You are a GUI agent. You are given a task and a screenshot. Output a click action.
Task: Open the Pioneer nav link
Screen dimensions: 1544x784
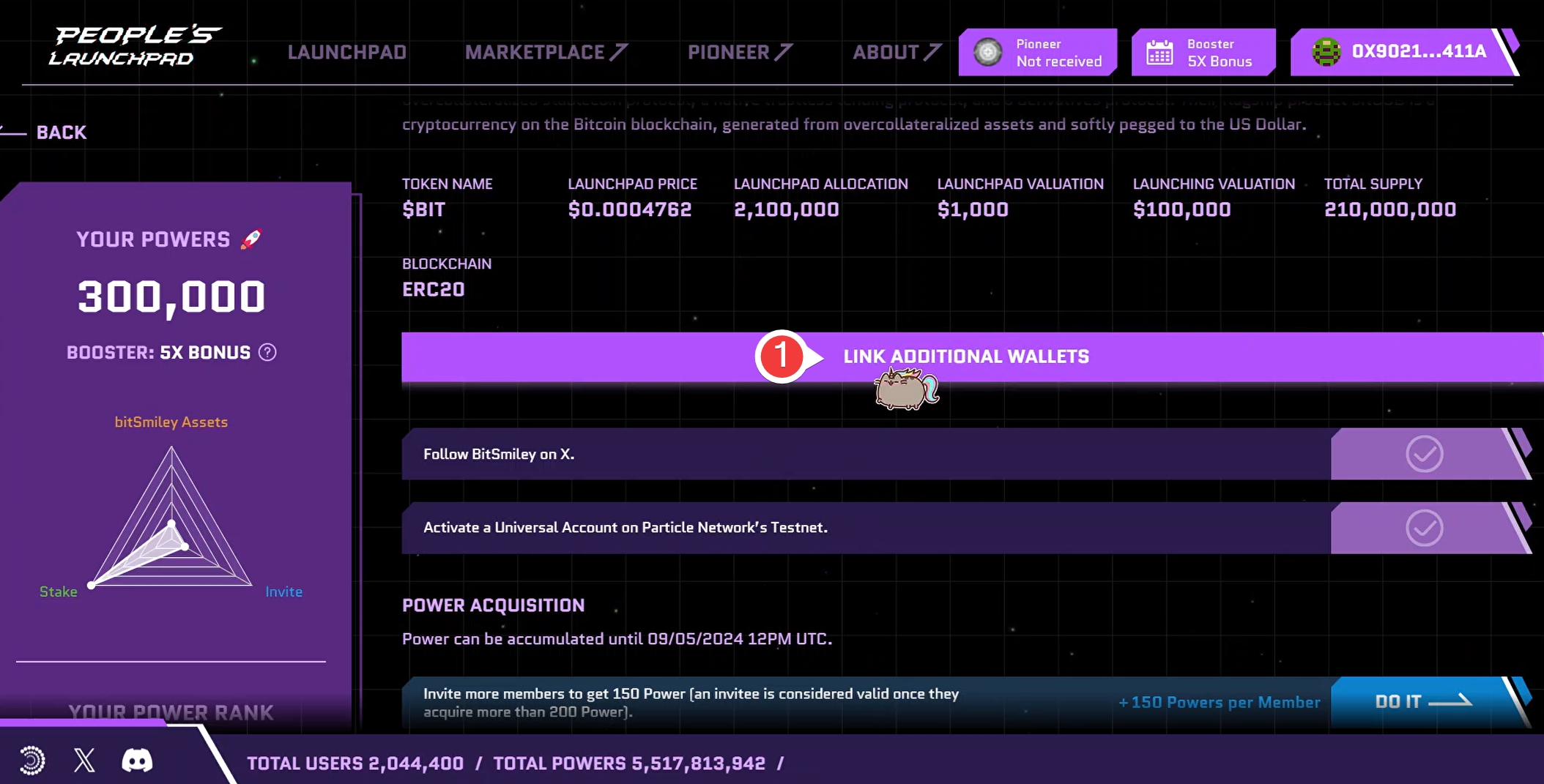(x=739, y=53)
